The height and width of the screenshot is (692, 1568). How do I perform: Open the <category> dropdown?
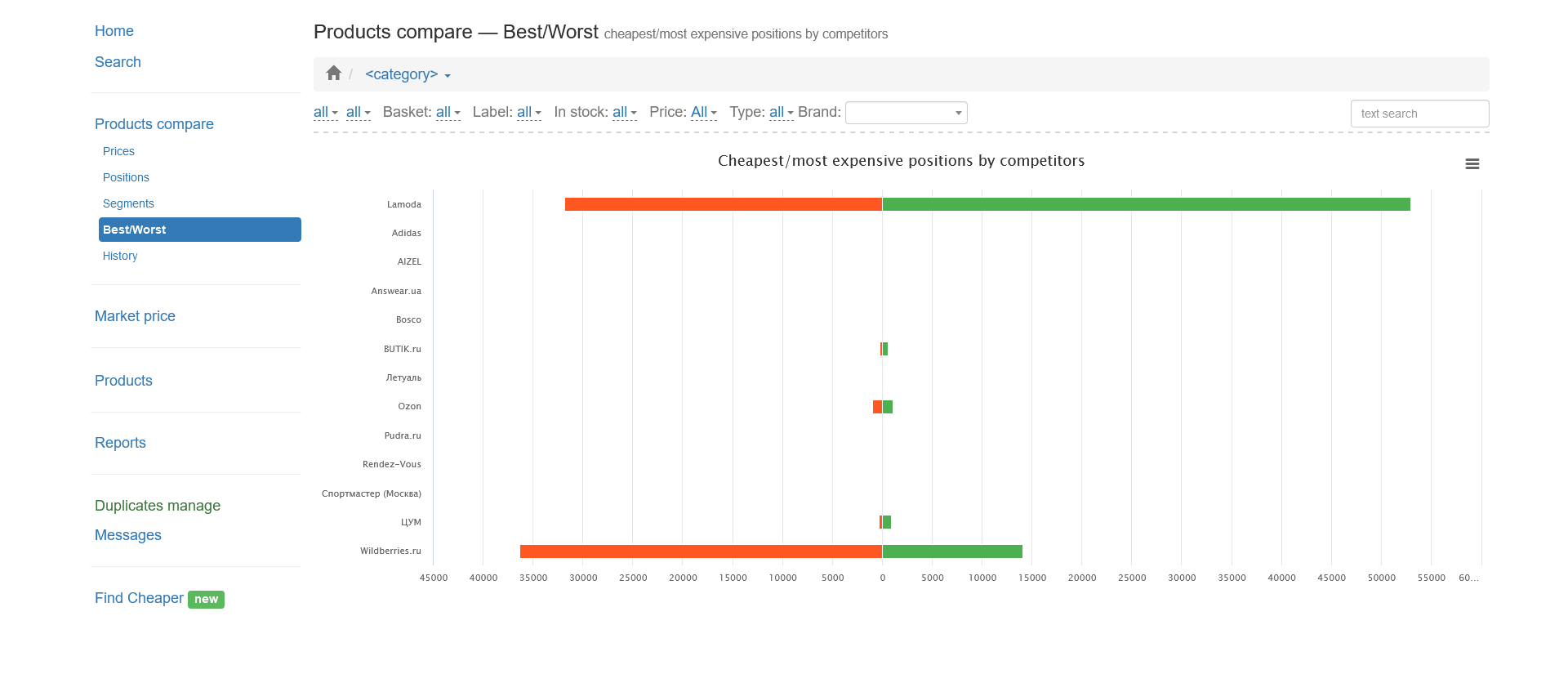[x=408, y=74]
